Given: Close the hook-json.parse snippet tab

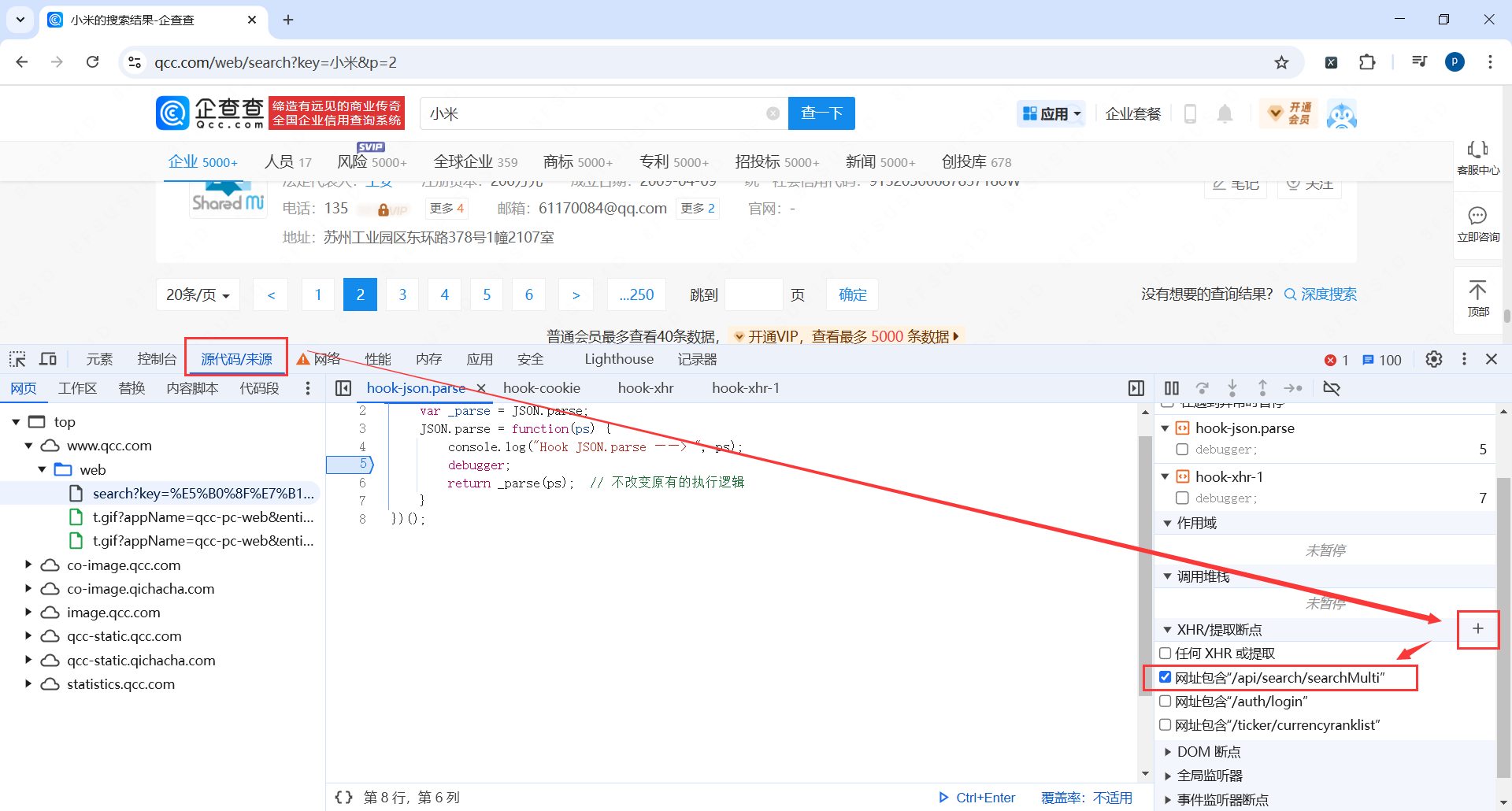Looking at the screenshot, I should (x=481, y=388).
